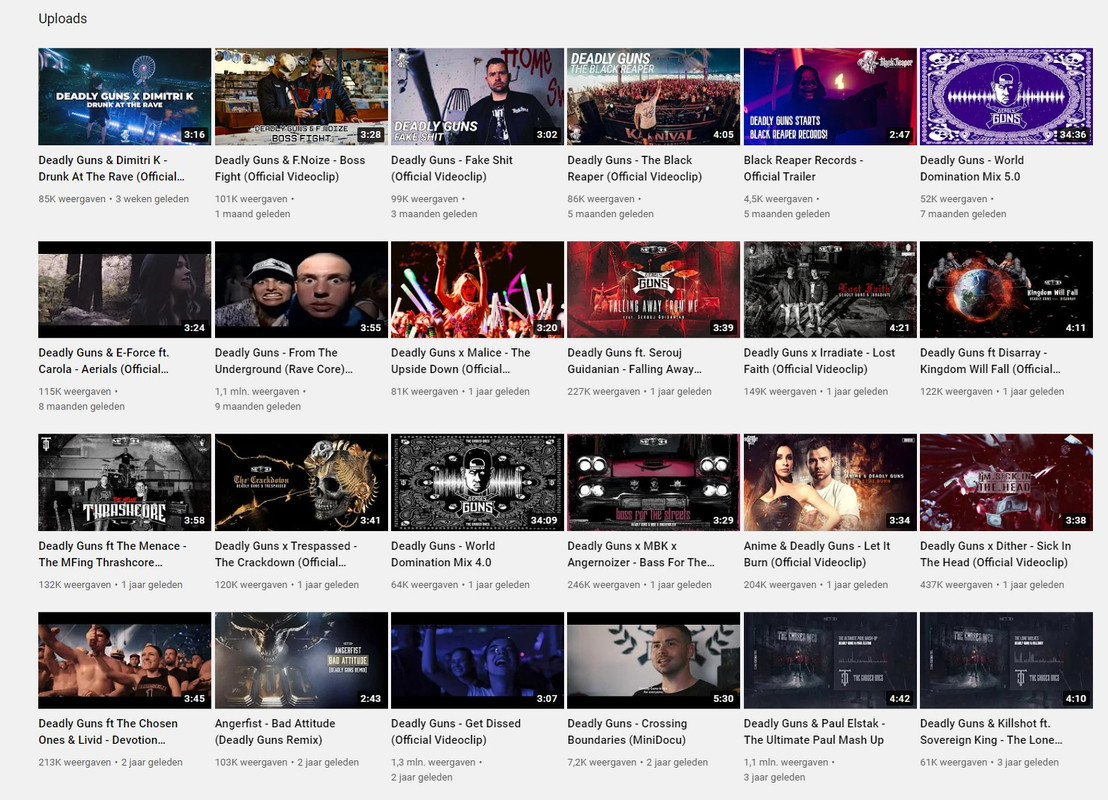
Task: Open the Get Dissed video thumbnail
Action: click(x=477, y=660)
